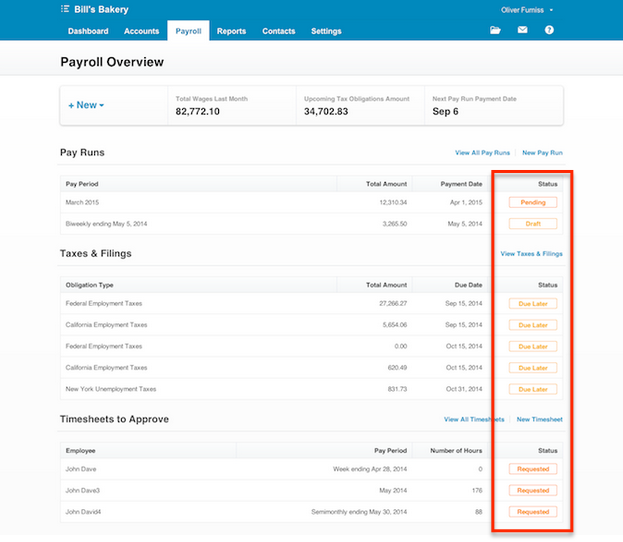Click the Draft status badge
Viewport: 623px width, 542px height.
tap(533, 224)
